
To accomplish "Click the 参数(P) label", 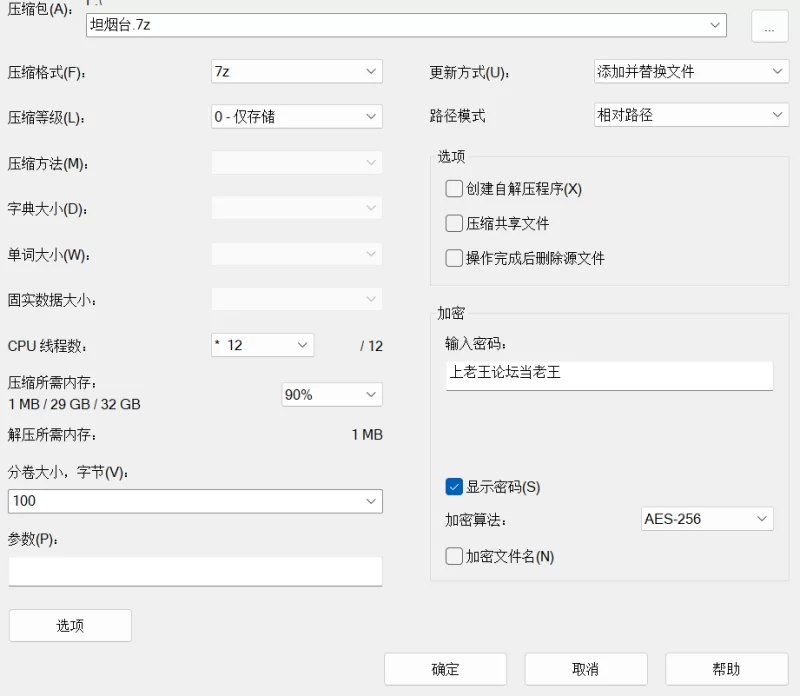I will [33, 539].
